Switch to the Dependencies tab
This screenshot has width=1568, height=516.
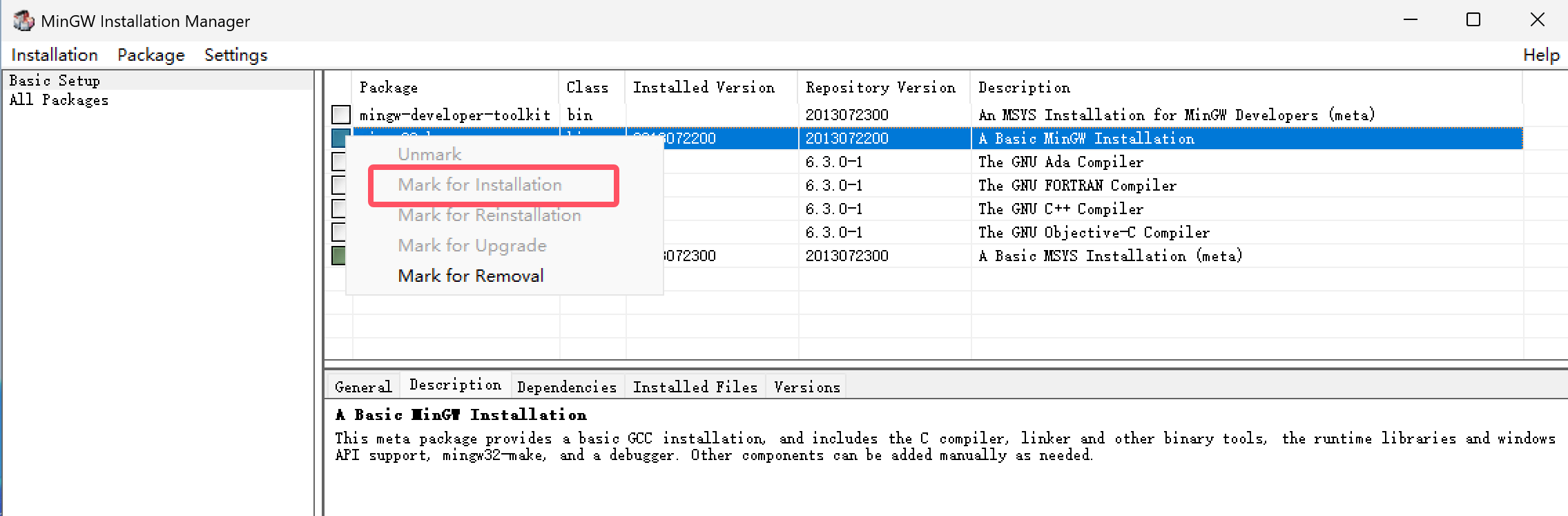pyautogui.click(x=566, y=387)
